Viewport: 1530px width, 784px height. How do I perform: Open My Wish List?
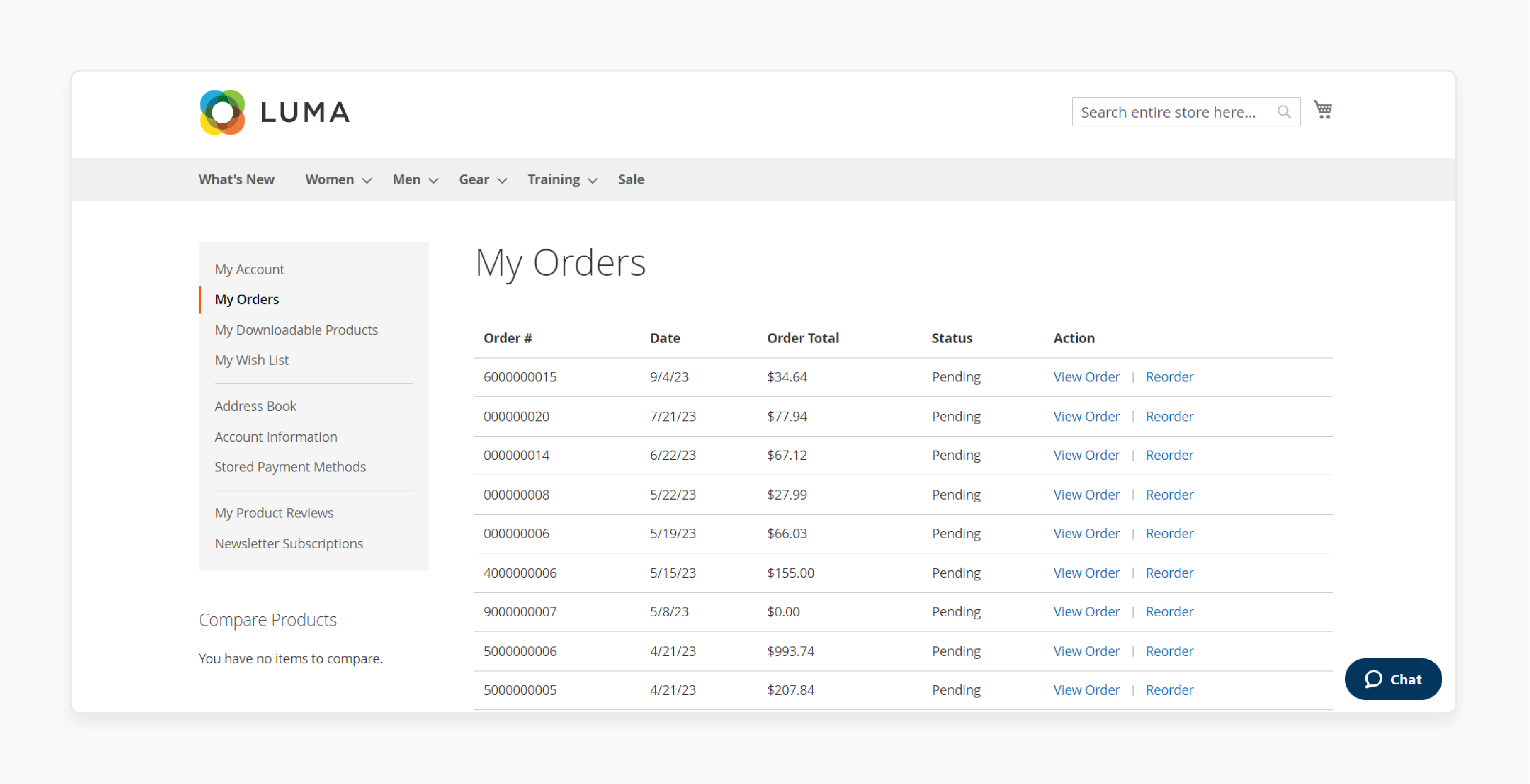pyautogui.click(x=252, y=360)
